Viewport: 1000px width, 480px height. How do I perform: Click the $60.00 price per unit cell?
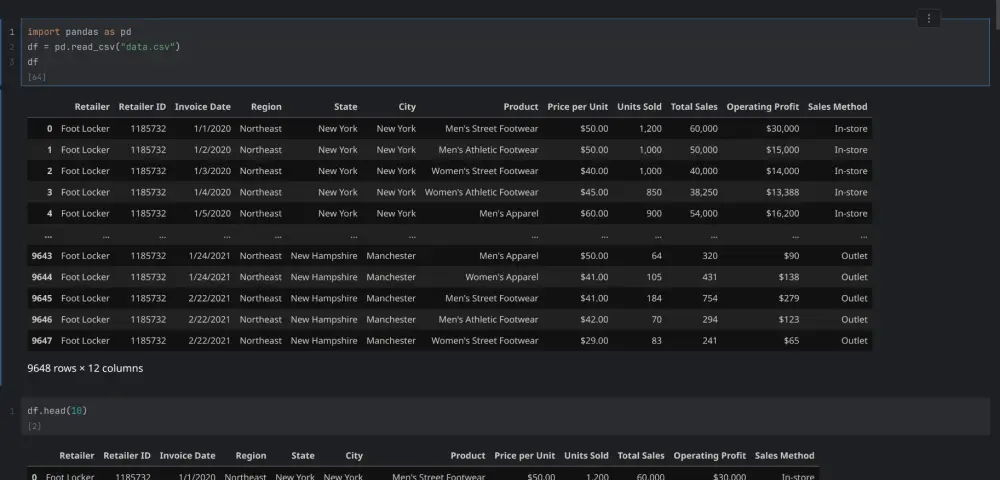[594, 214]
